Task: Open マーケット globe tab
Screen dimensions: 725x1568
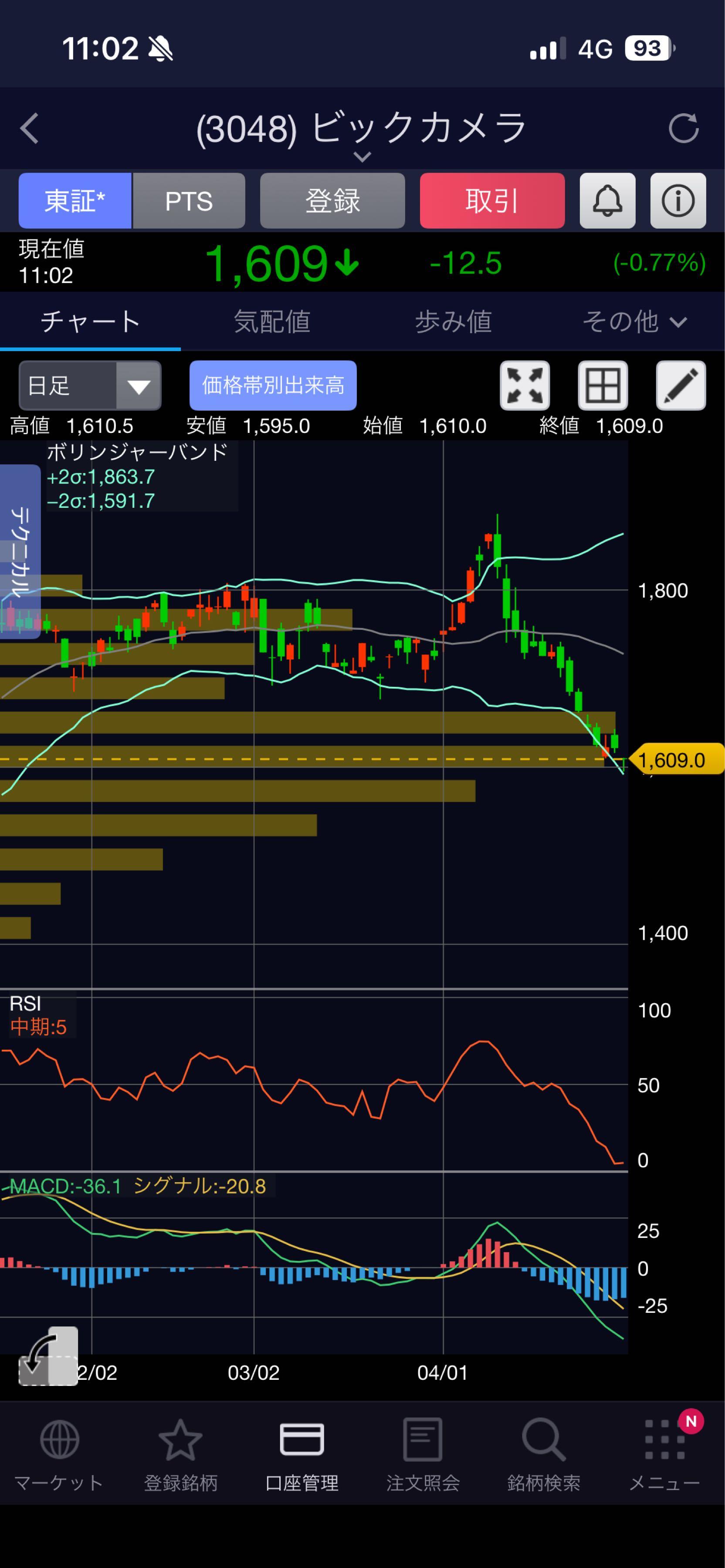Action: [x=59, y=1455]
